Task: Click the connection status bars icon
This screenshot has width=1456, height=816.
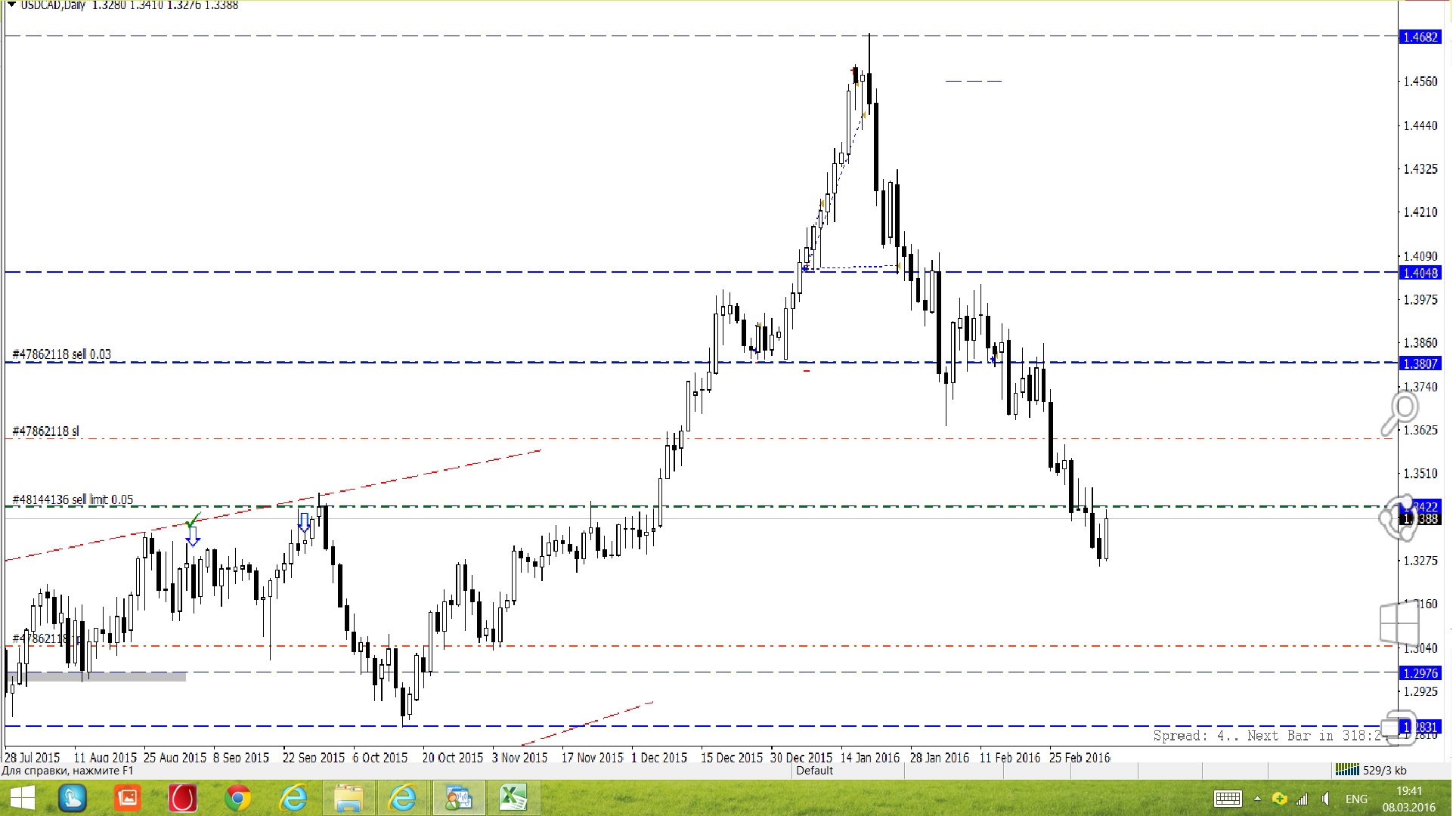Action: click(x=1347, y=770)
